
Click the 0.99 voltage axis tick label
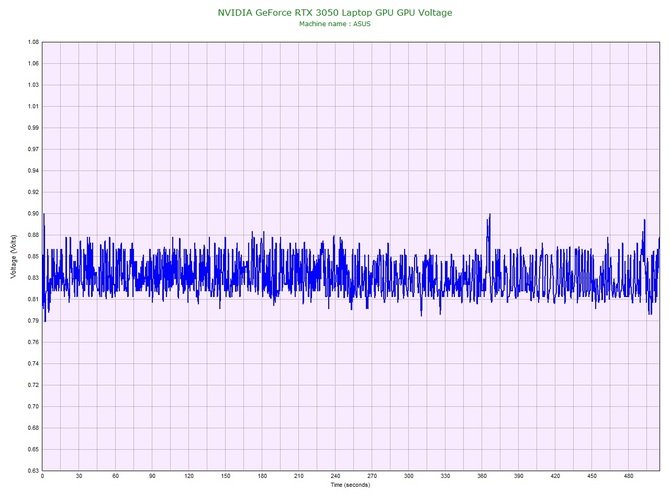click(33, 128)
